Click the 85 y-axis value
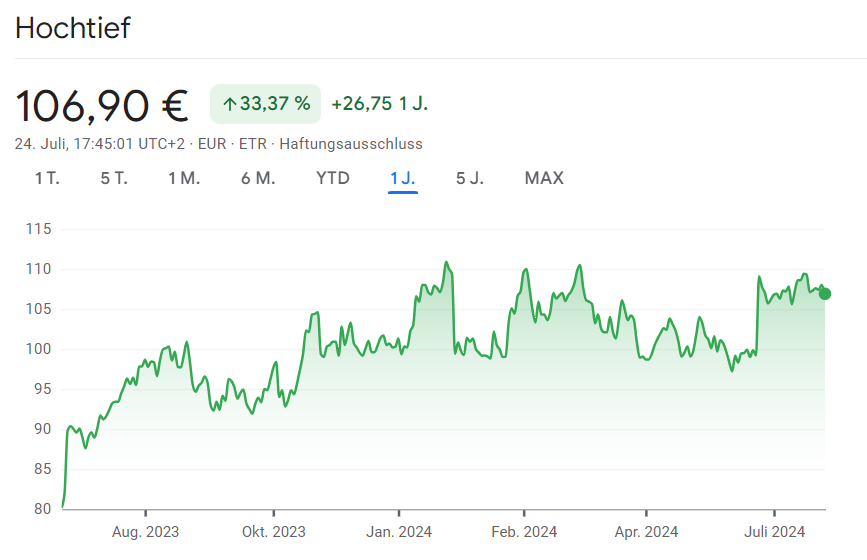The image size is (867, 560). (43, 469)
